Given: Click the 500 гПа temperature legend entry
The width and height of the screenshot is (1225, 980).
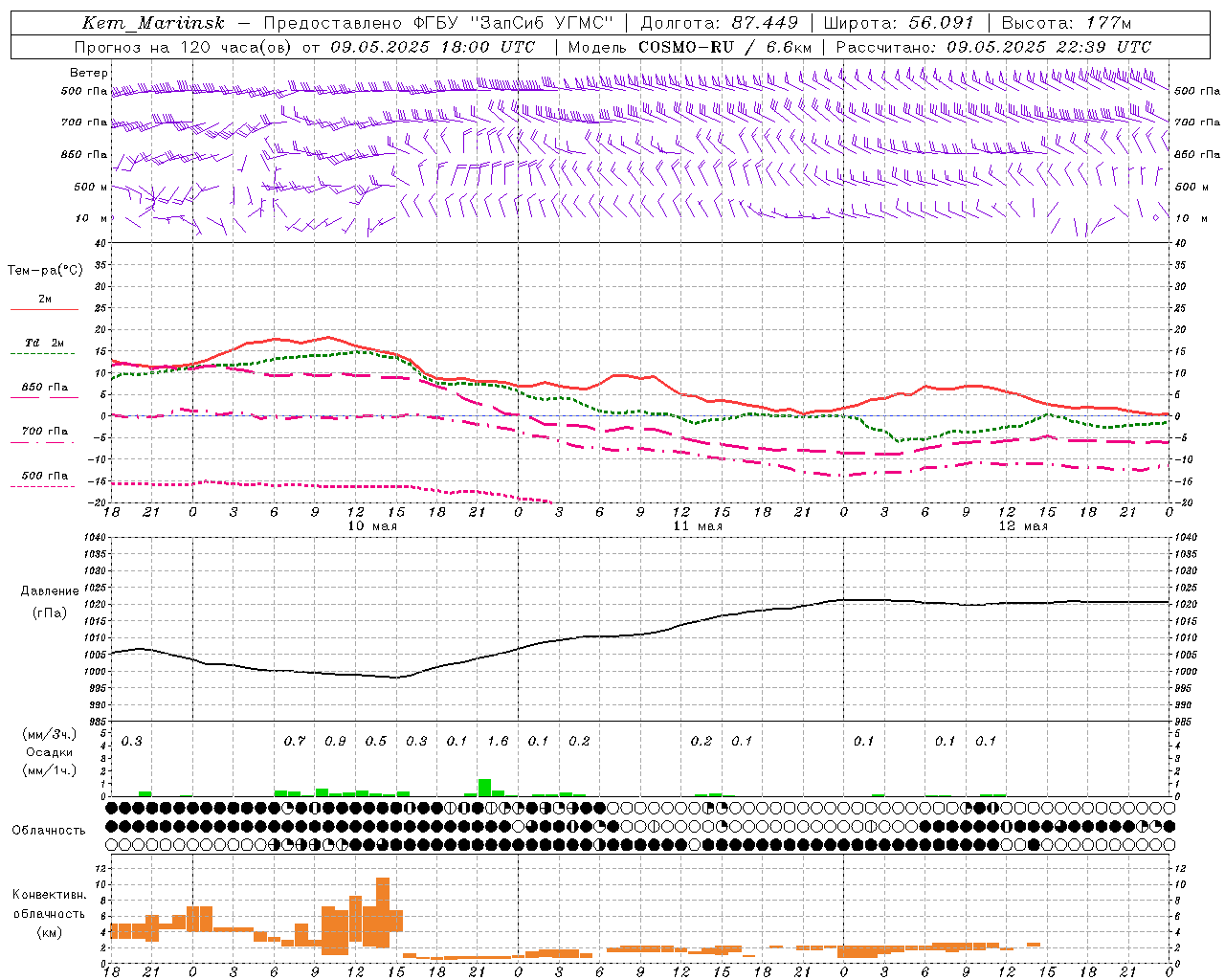Looking at the screenshot, I should coord(45,476).
